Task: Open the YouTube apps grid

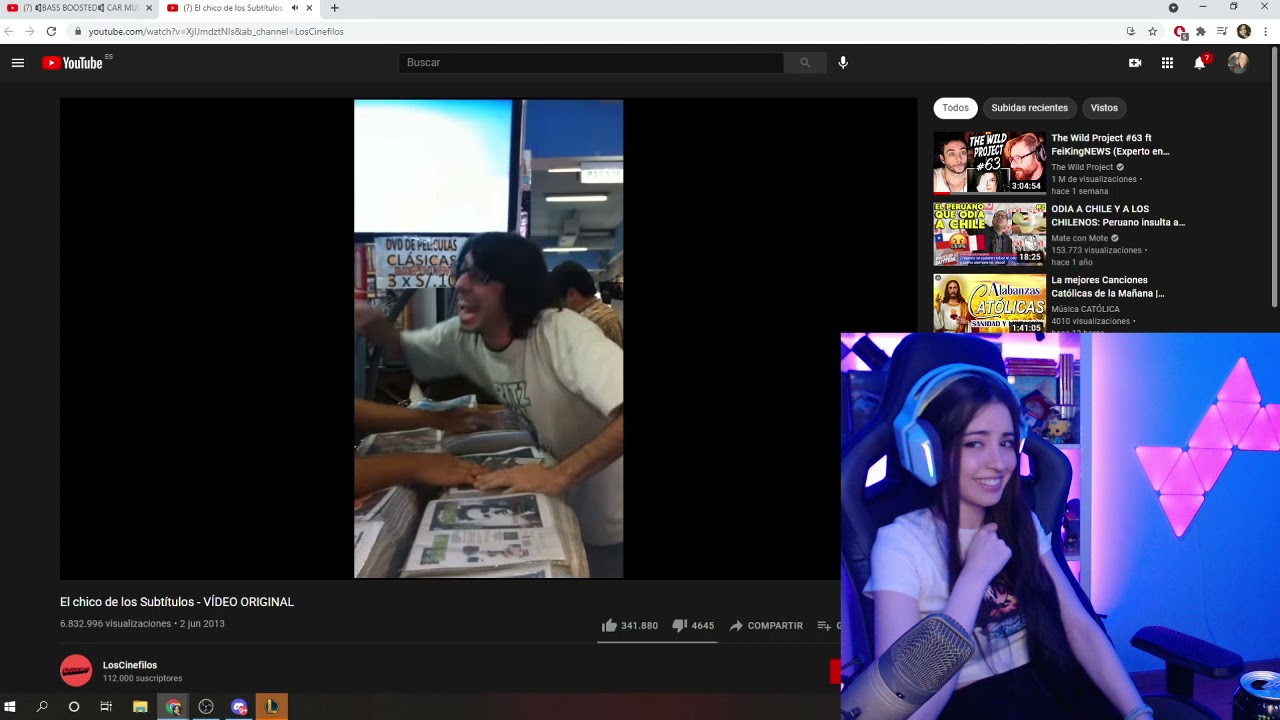Action: click(x=1167, y=63)
